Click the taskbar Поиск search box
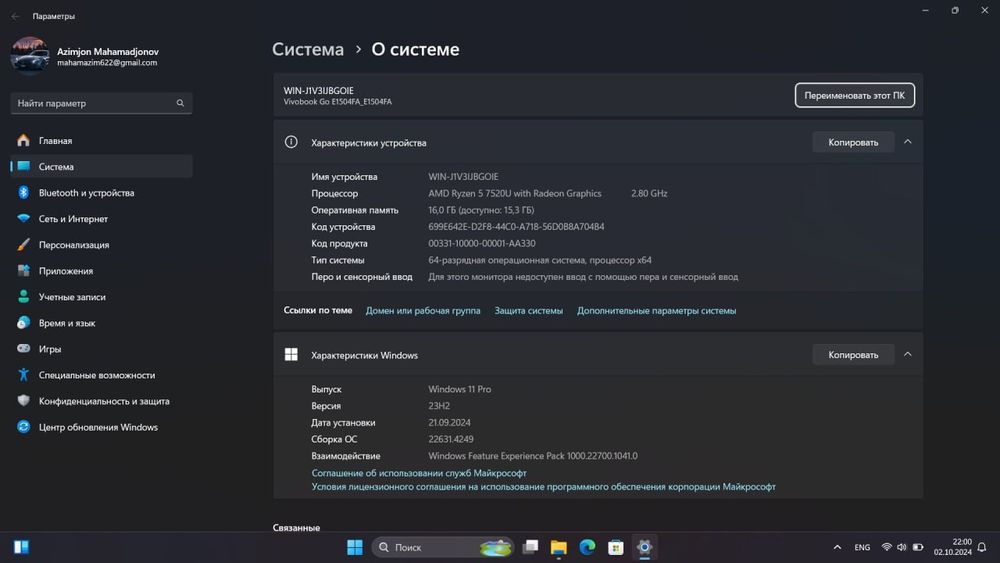1000x563 pixels. click(443, 547)
